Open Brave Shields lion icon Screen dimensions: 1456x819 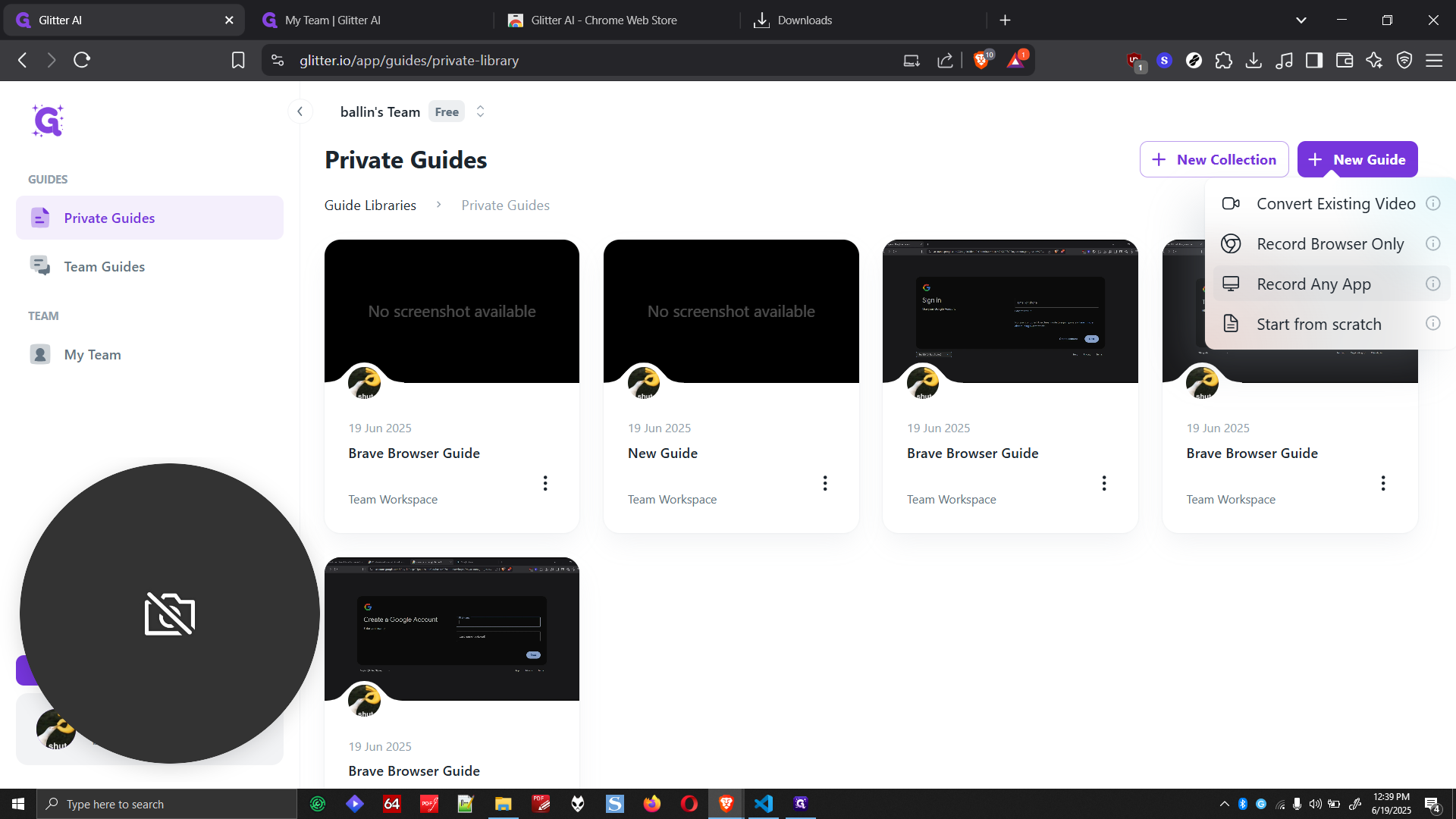tap(982, 59)
